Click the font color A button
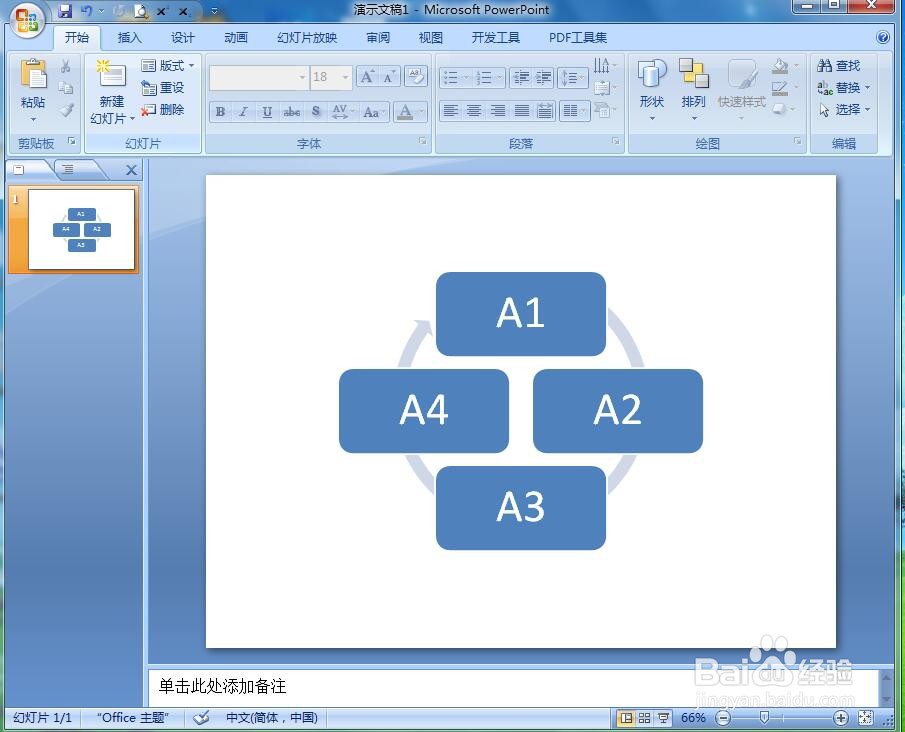Screen dimensions: 905x732 tap(406, 111)
